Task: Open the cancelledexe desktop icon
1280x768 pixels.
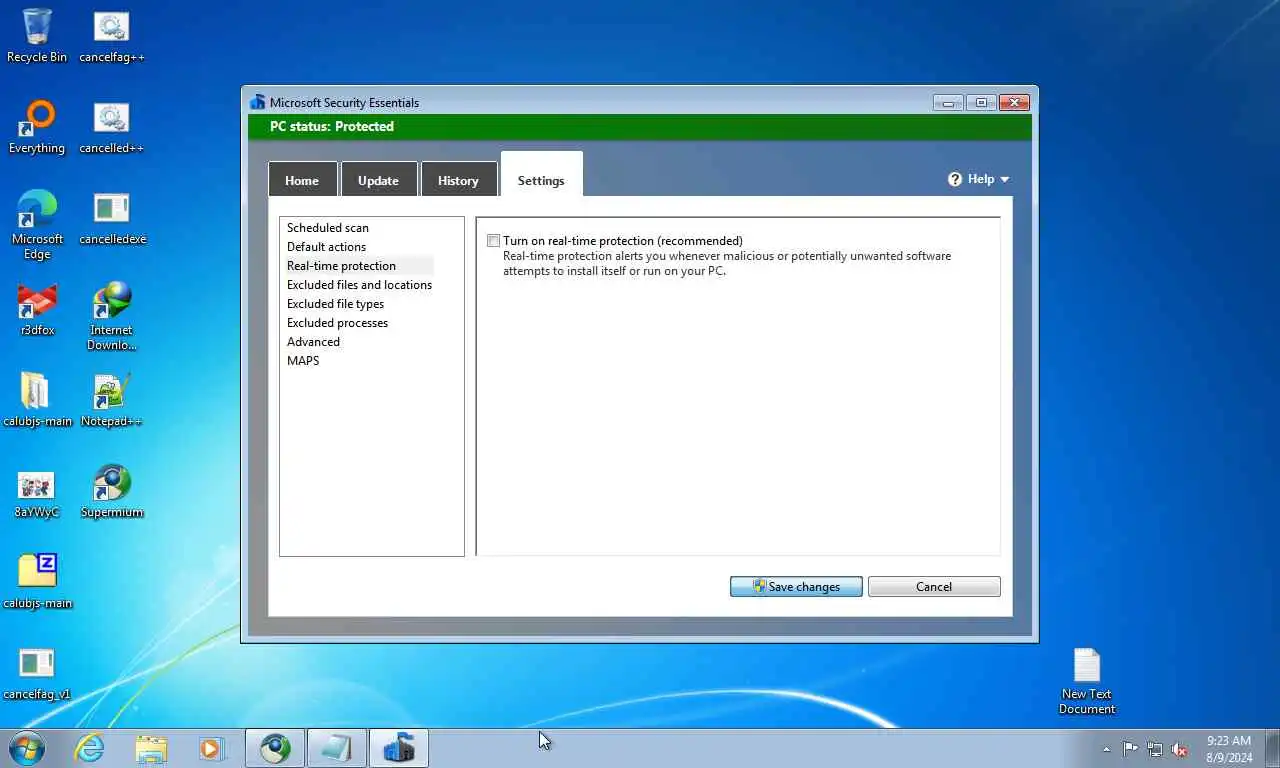Action: [x=112, y=218]
